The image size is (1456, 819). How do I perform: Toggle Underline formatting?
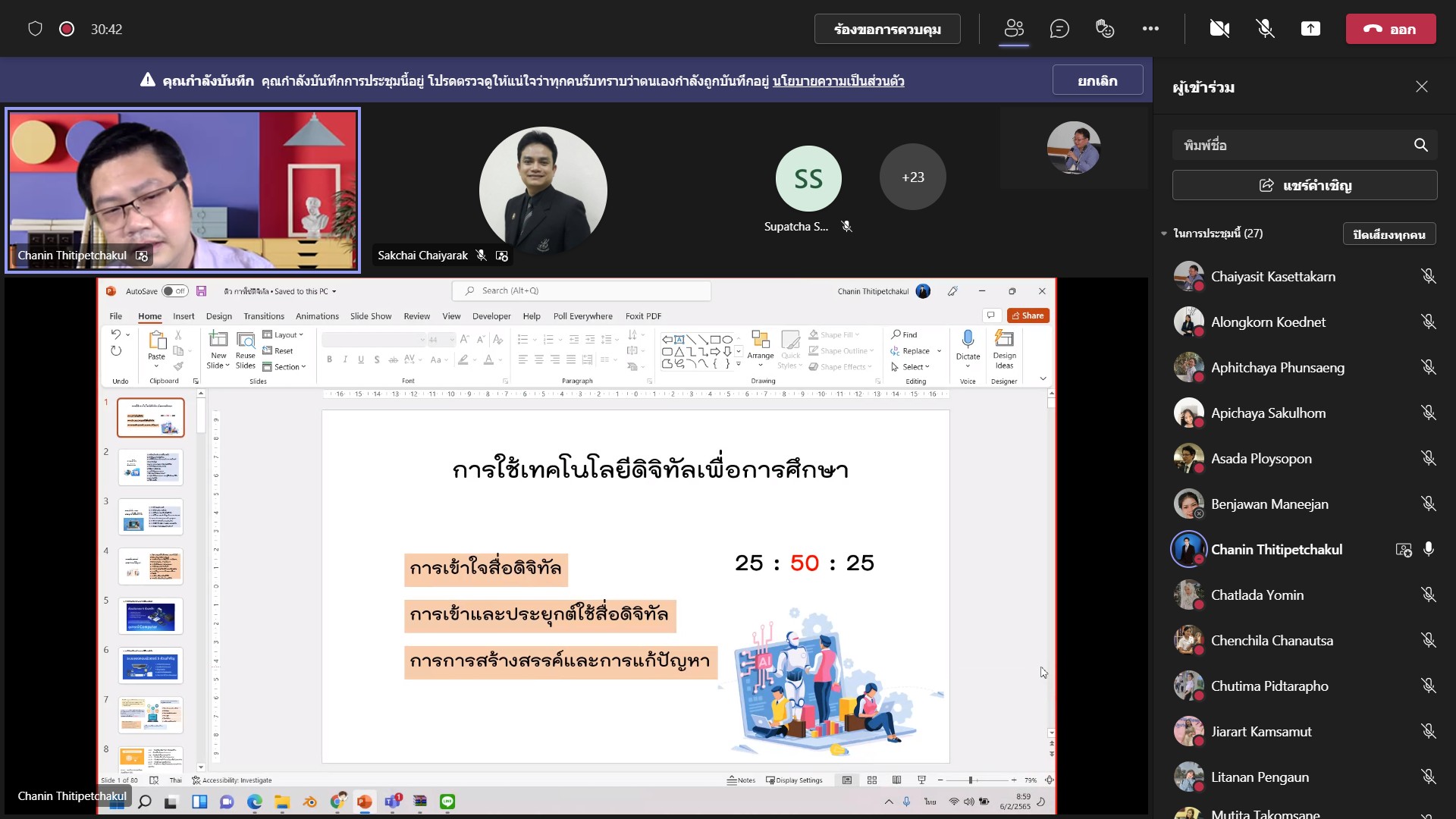361,359
